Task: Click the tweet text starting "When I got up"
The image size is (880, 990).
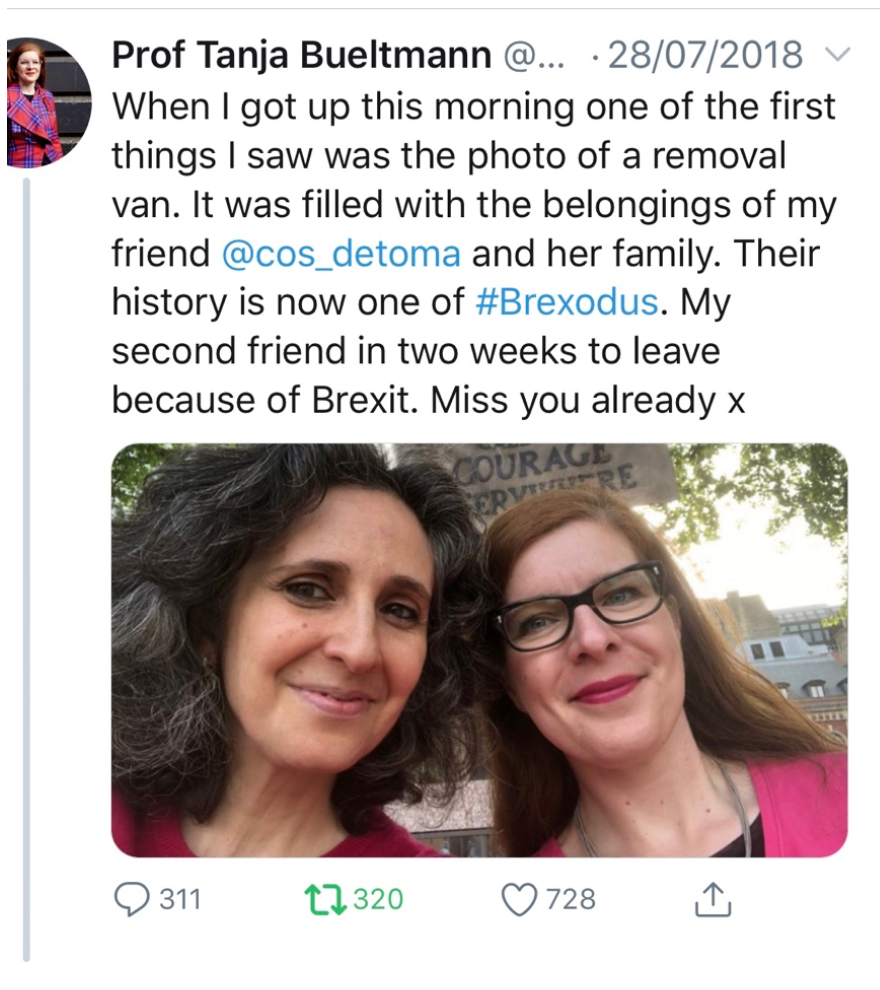Action: pyautogui.click(x=472, y=106)
